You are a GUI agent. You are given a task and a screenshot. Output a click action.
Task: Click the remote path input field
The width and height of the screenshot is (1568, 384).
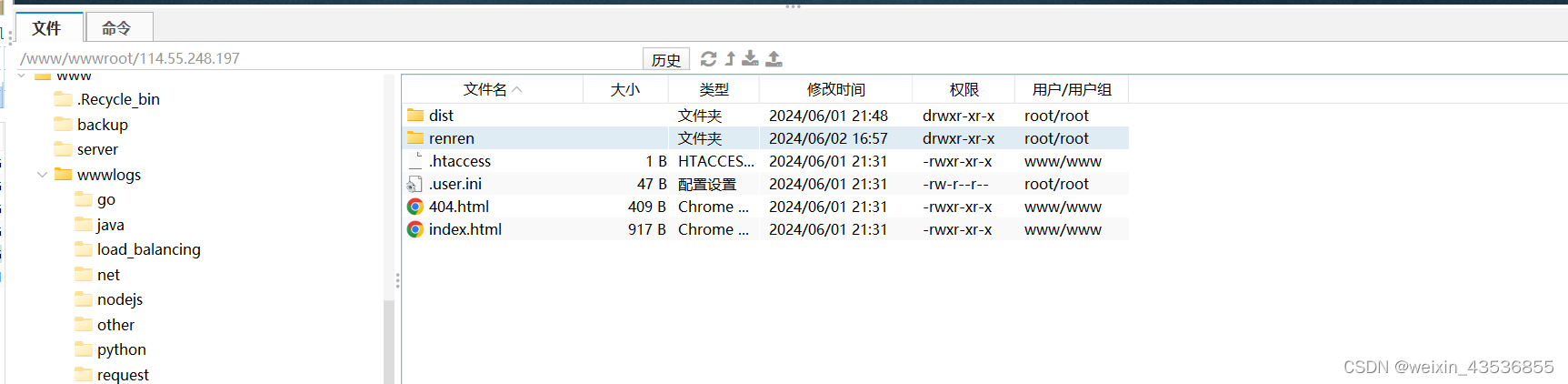tap(327, 58)
